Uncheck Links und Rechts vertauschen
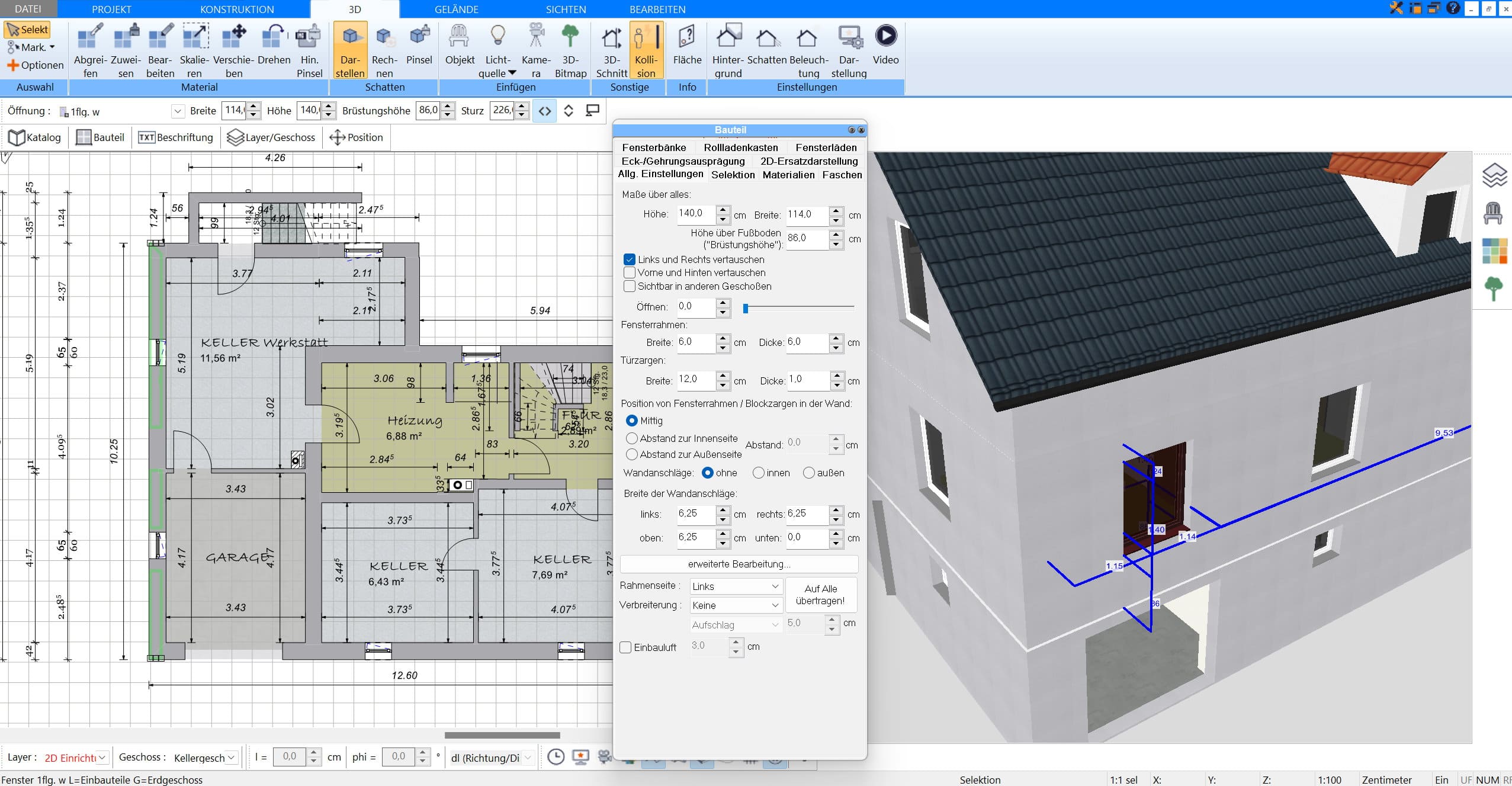 click(x=630, y=259)
